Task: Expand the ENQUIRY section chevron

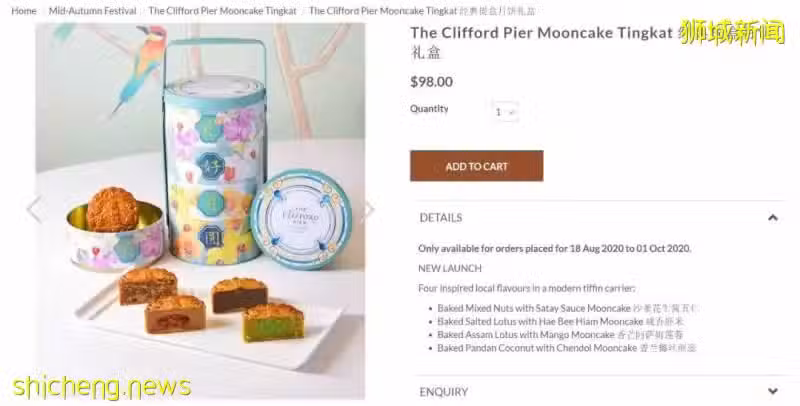Action: (772, 391)
